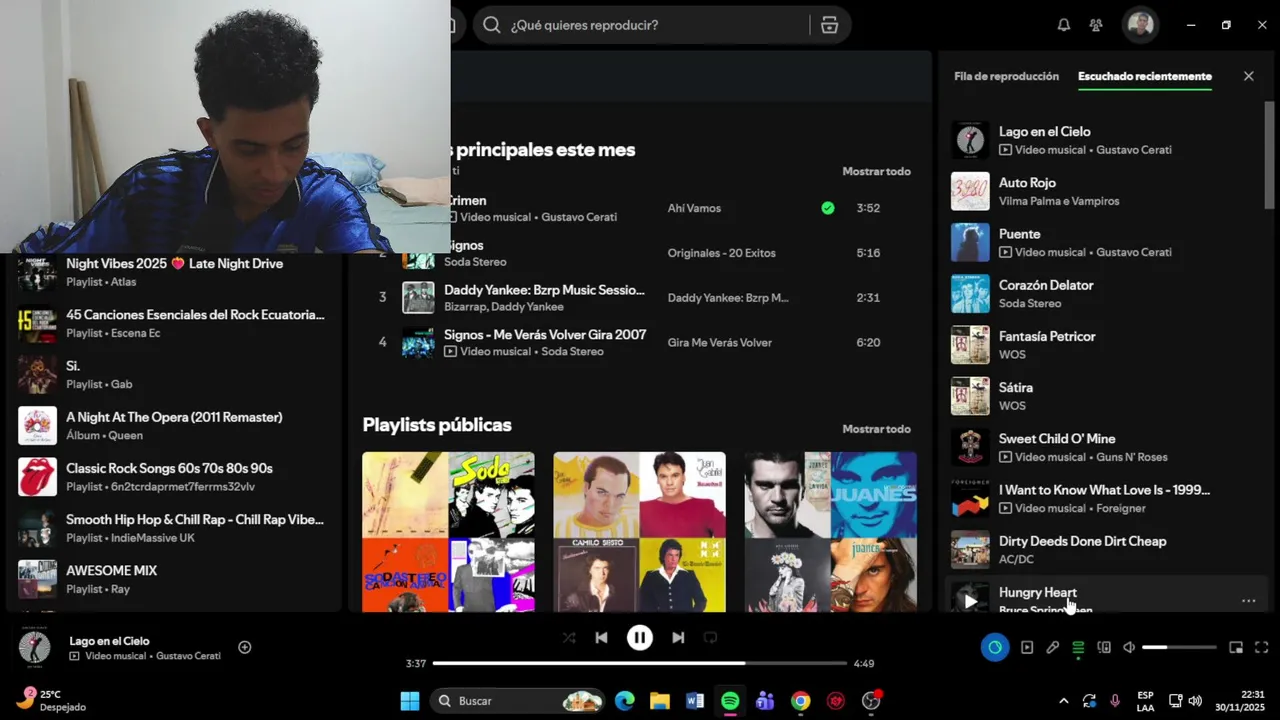Open the user profile avatar
This screenshot has width=1280, height=720.
click(1140, 25)
